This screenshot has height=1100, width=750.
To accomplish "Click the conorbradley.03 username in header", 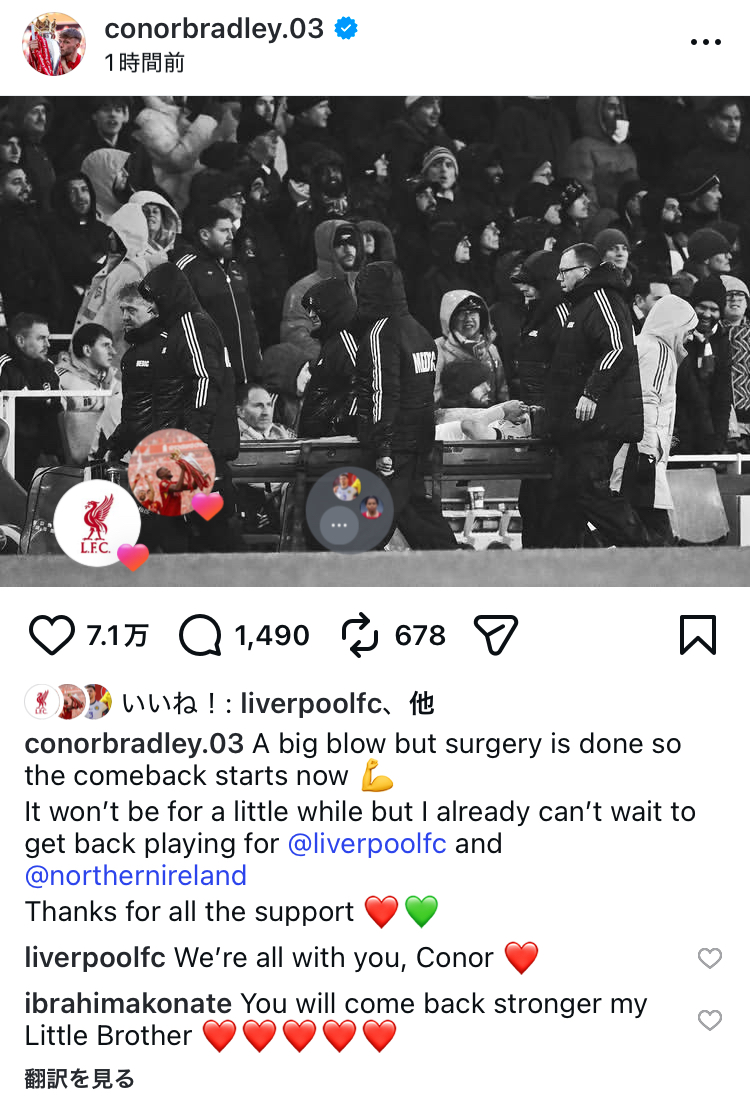I will 214,29.
